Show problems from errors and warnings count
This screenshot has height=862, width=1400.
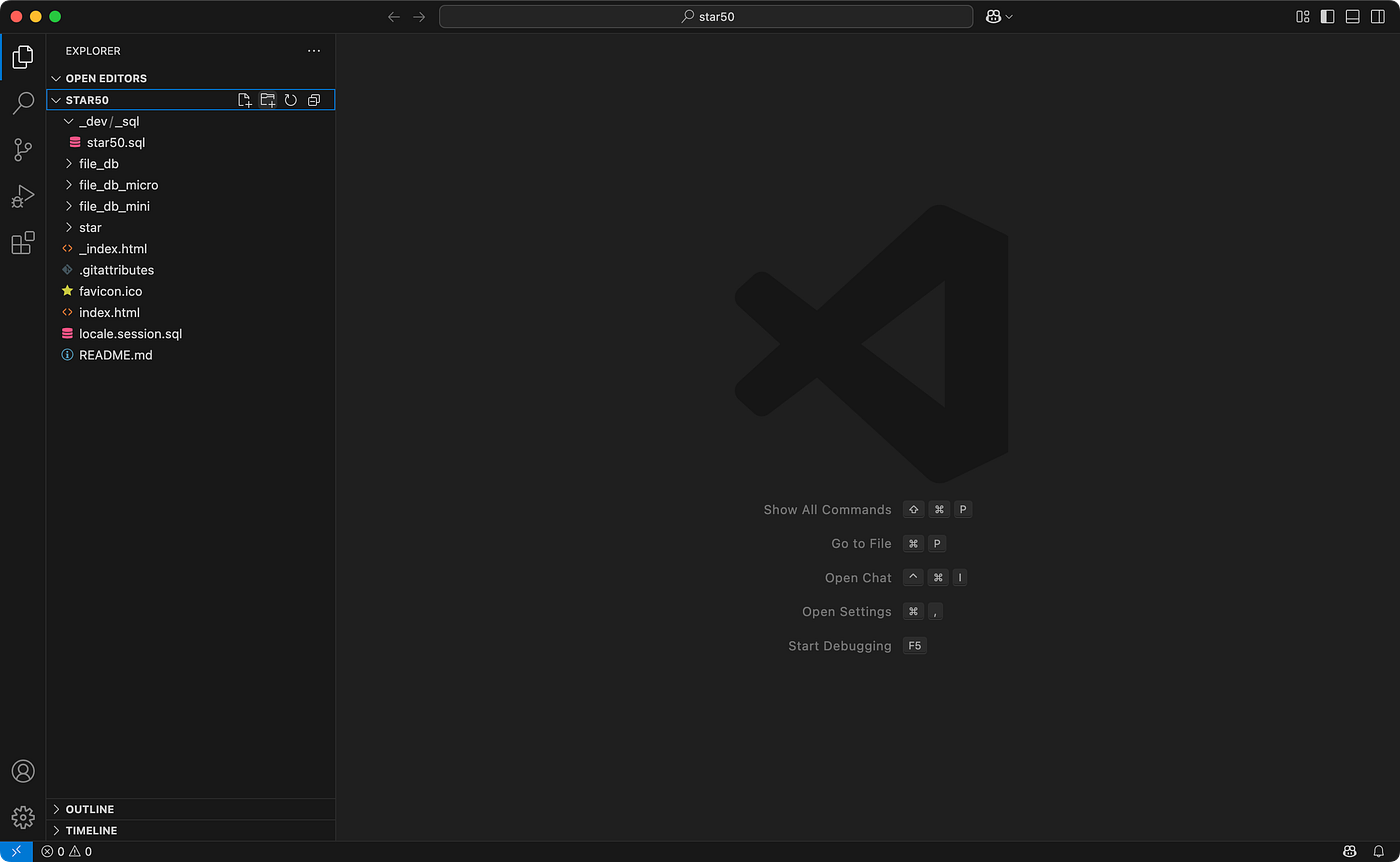coord(66,852)
